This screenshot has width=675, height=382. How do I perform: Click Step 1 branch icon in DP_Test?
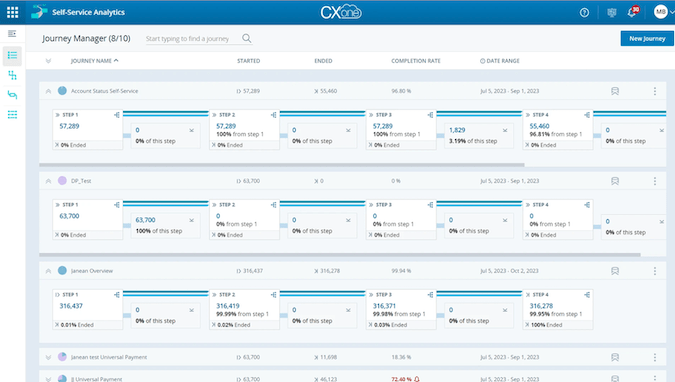click(117, 205)
